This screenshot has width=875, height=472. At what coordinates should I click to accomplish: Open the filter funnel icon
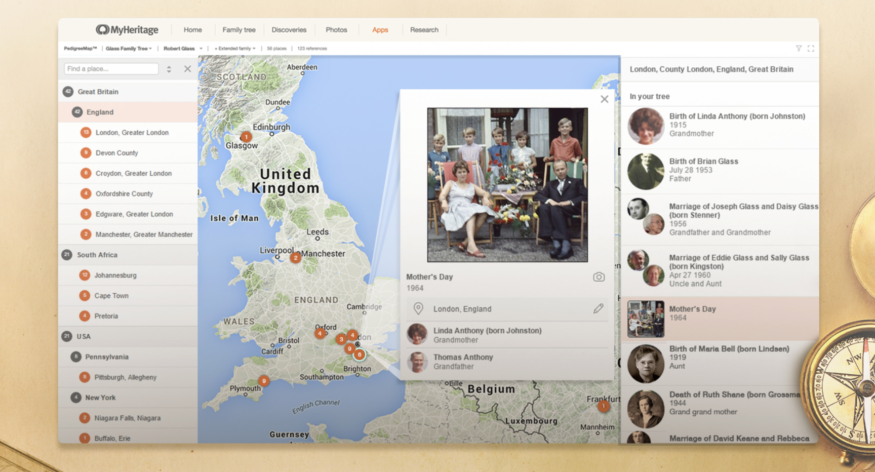(x=799, y=49)
